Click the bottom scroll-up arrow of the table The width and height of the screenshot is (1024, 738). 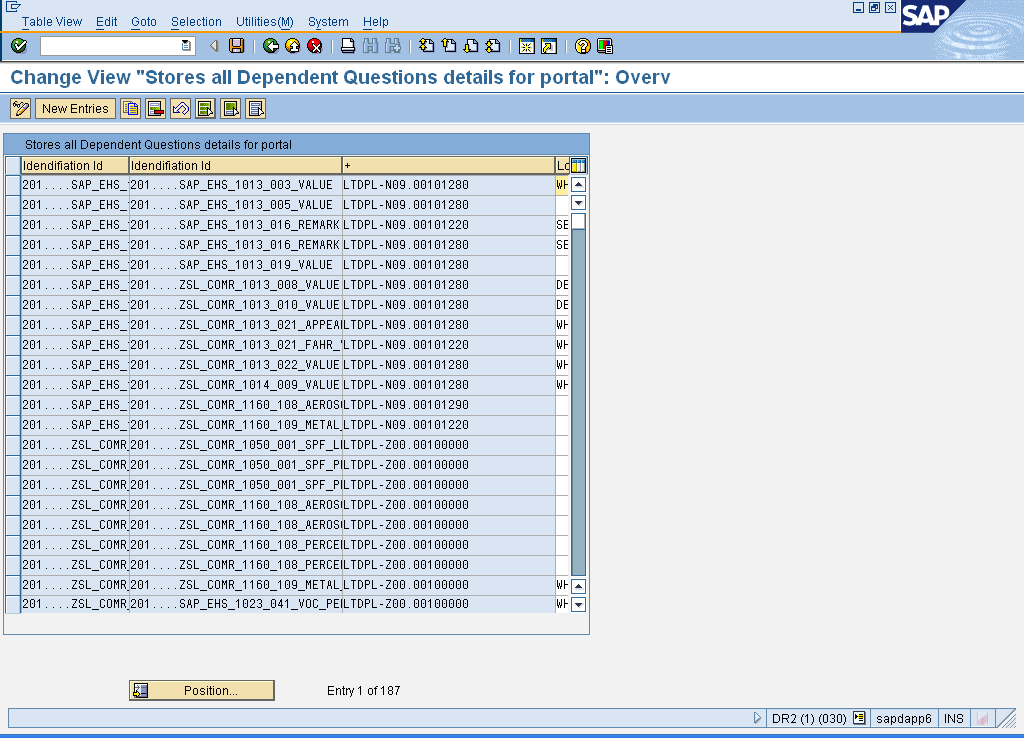coord(579,586)
